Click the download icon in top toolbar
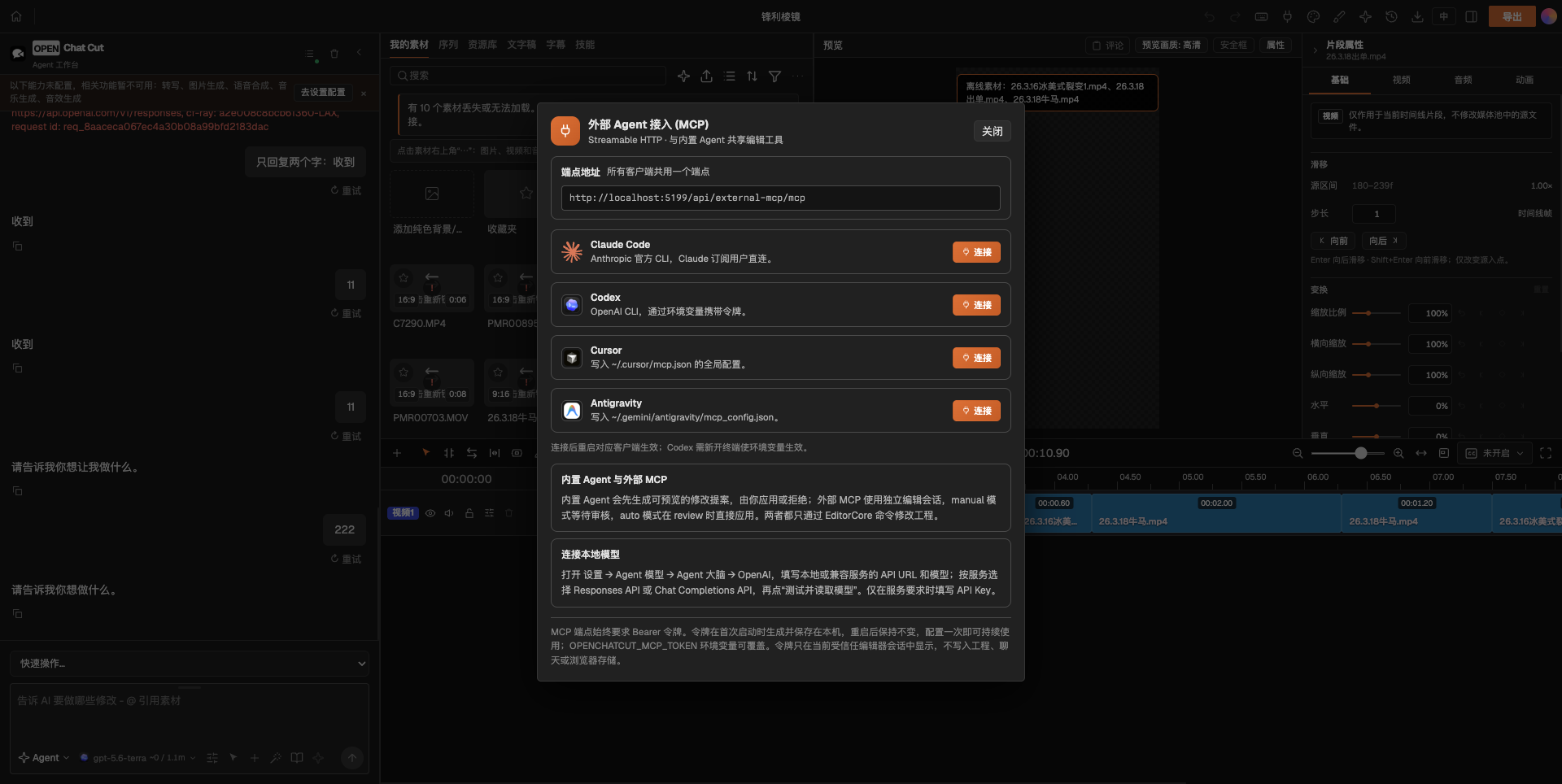The height and width of the screenshot is (784, 1562). pos(1417,17)
